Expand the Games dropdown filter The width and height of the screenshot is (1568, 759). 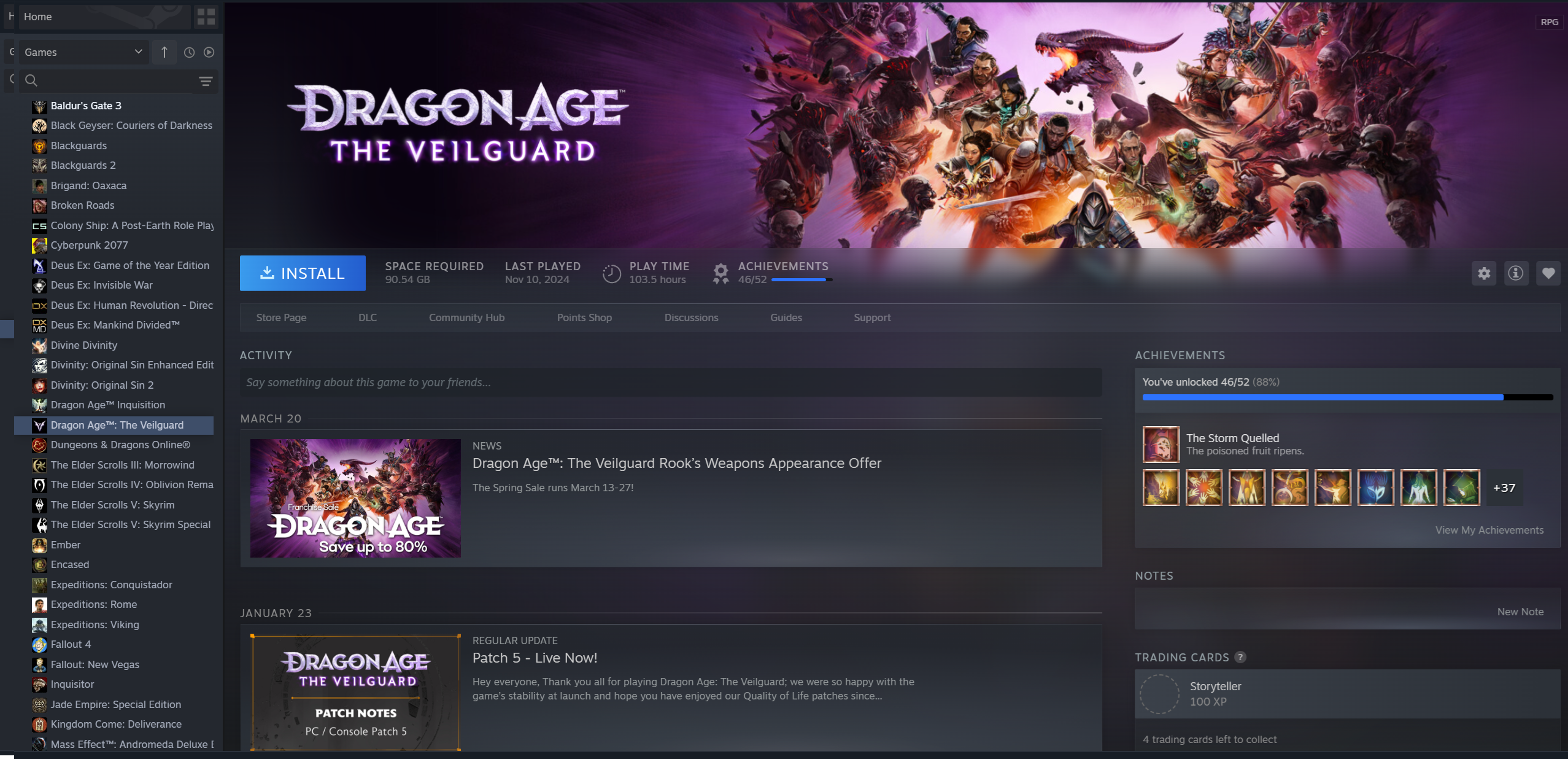pyautogui.click(x=83, y=53)
